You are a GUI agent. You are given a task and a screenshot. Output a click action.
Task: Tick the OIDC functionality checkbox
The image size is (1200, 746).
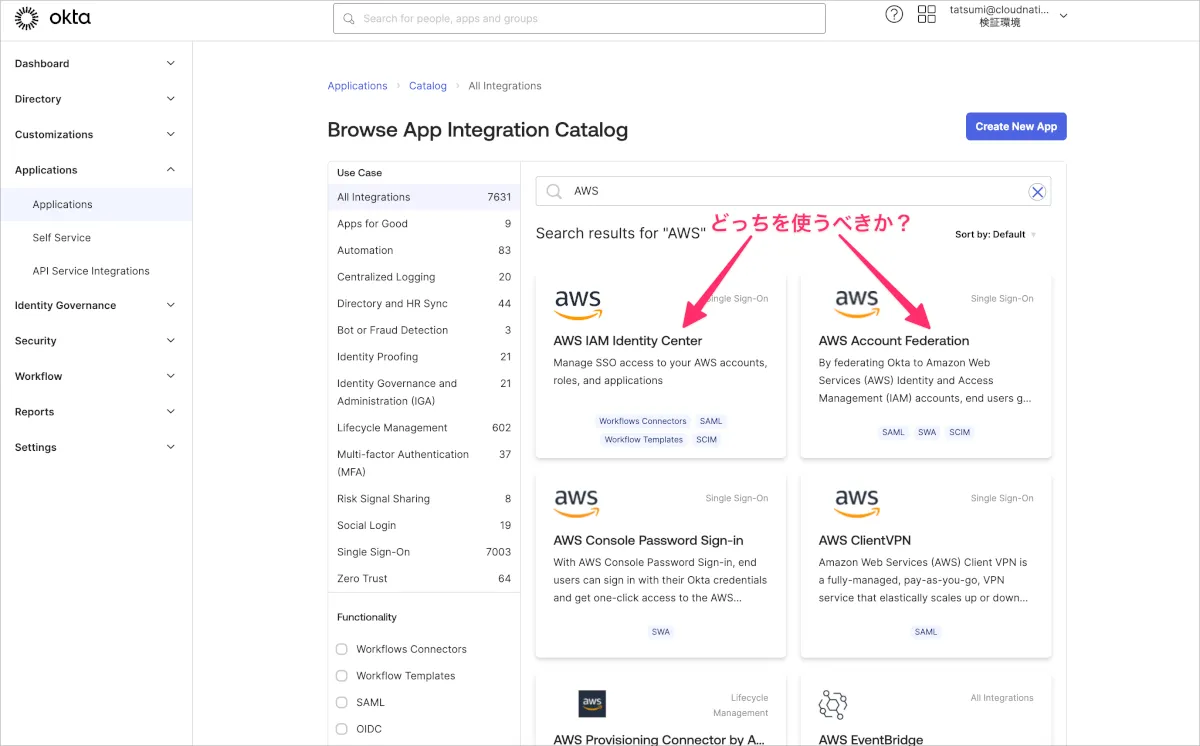click(342, 729)
